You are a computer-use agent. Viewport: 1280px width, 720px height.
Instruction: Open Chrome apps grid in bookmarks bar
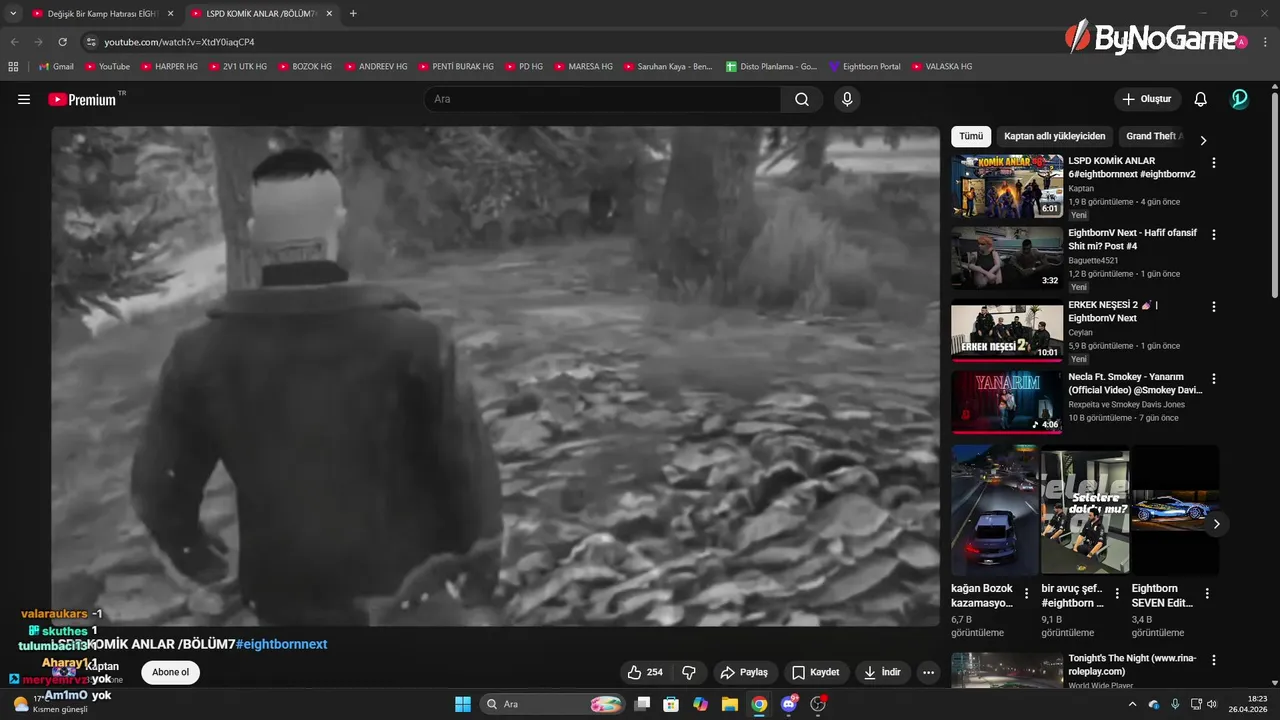(13, 66)
